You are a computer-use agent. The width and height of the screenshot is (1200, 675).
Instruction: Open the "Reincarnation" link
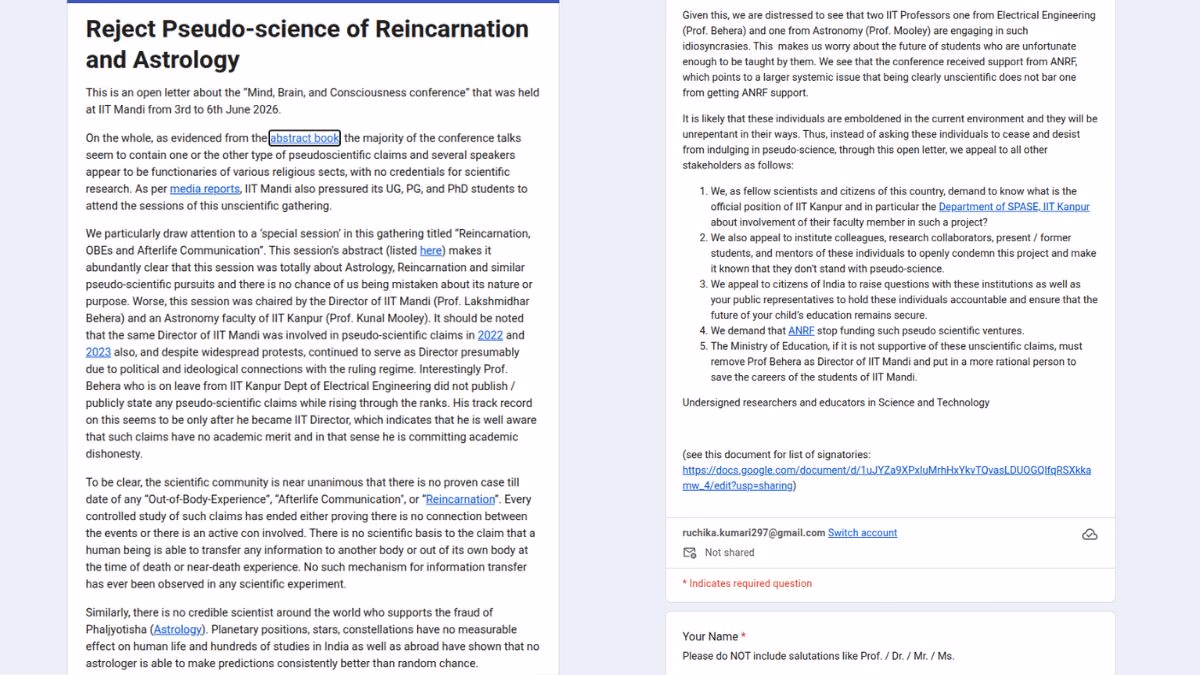tap(460, 499)
